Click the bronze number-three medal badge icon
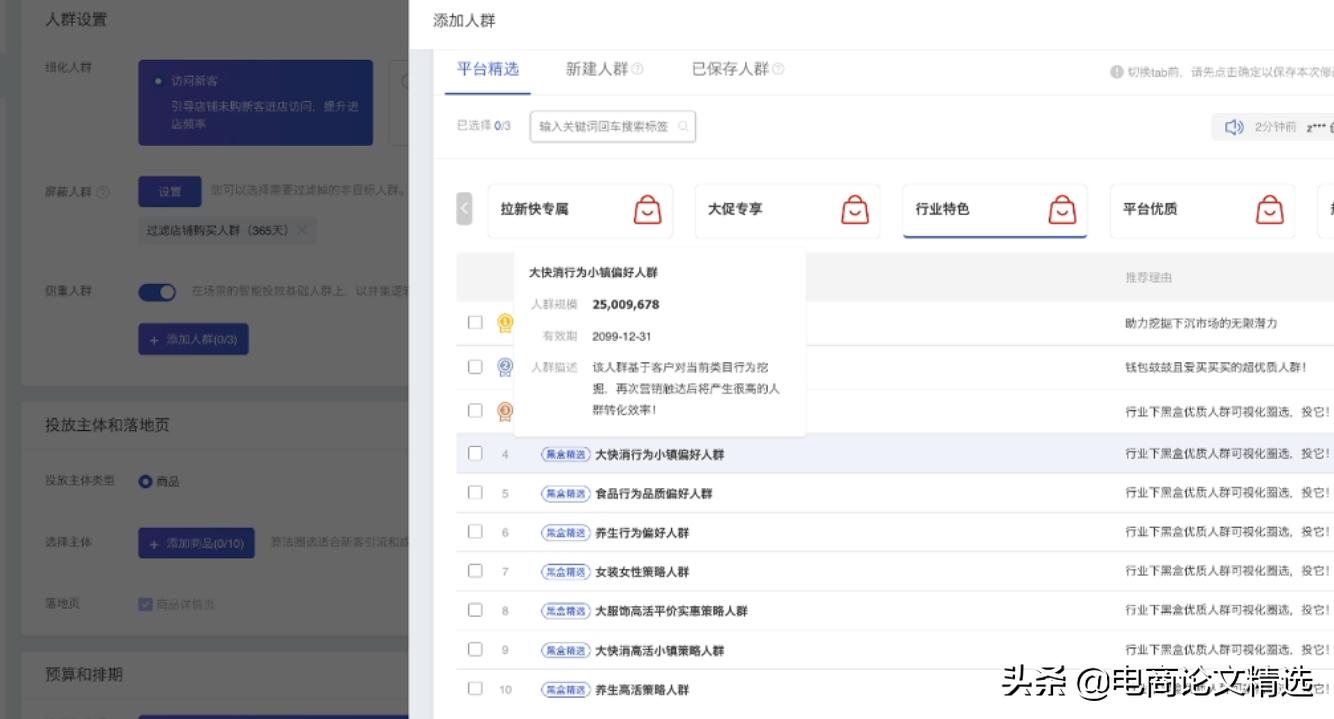Image resolution: width=1334 pixels, height=719 pixels. point(505,411)
